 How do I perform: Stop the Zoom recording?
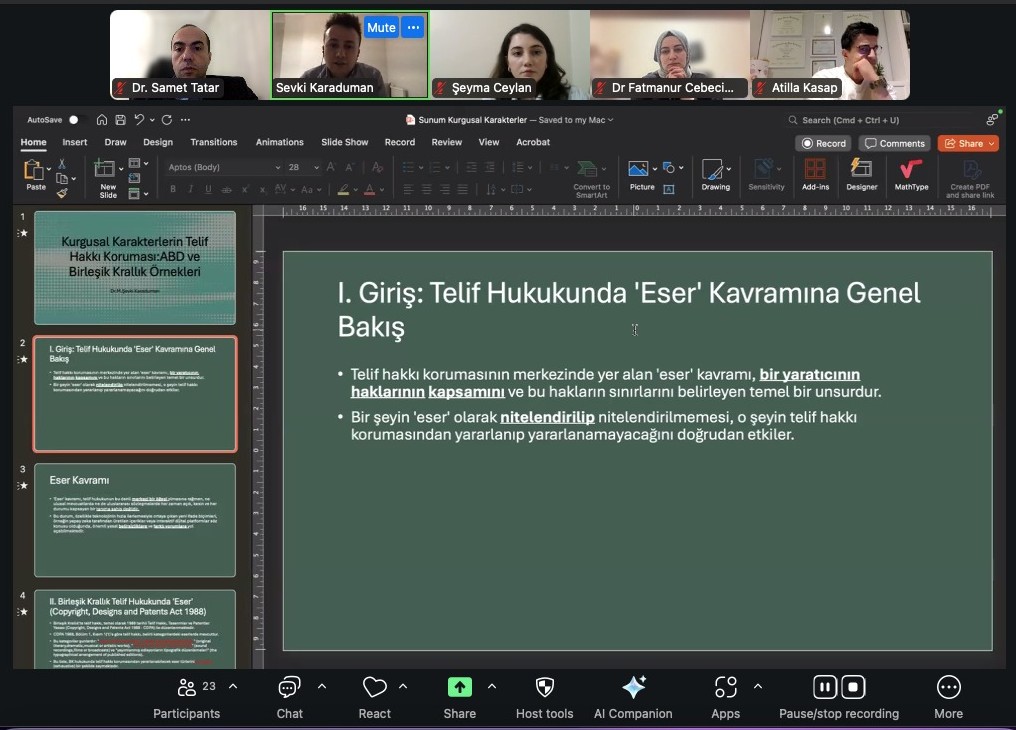[853, 687]
